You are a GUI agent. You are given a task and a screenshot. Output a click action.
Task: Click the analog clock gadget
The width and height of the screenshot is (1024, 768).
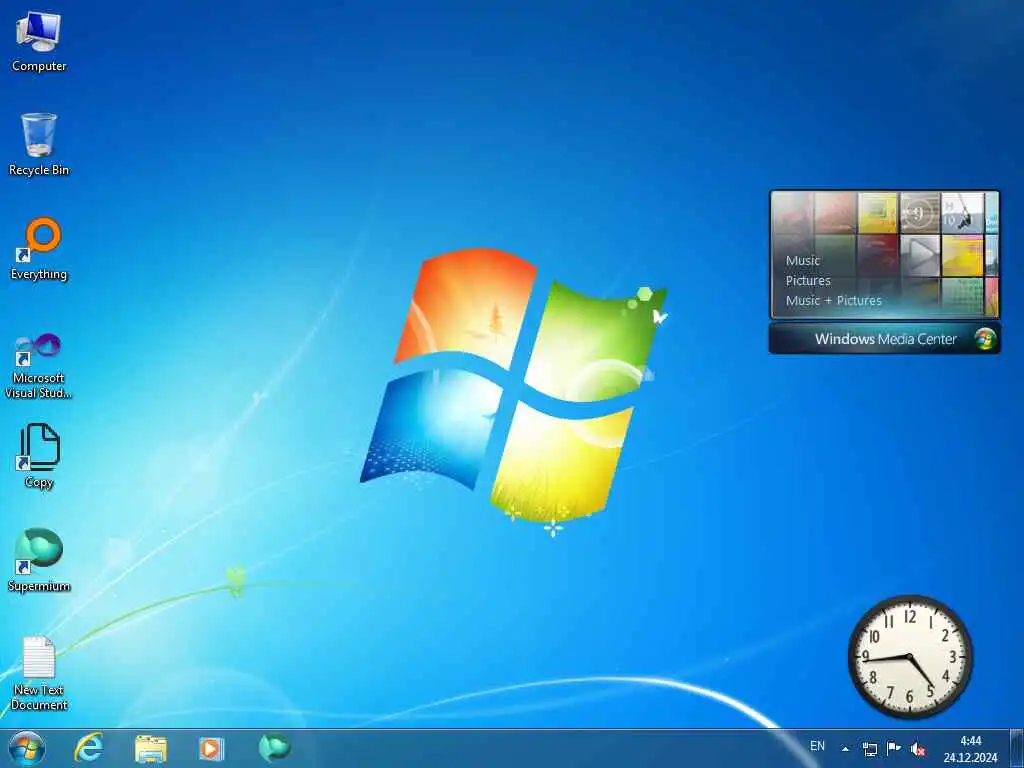[x=910, y=656]
